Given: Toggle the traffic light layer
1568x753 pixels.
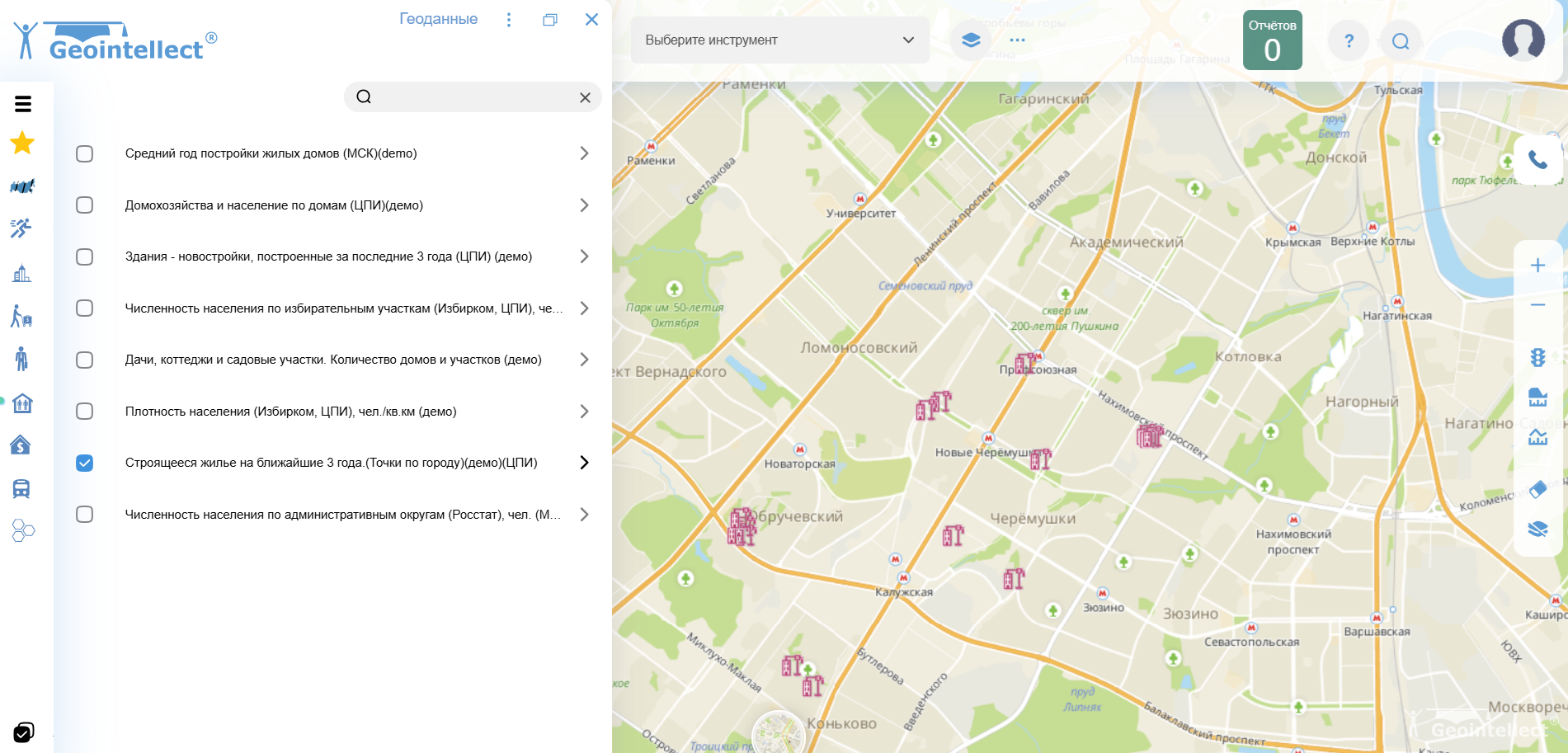Looking at the screenshot, I should click(x=1537, y=357).
